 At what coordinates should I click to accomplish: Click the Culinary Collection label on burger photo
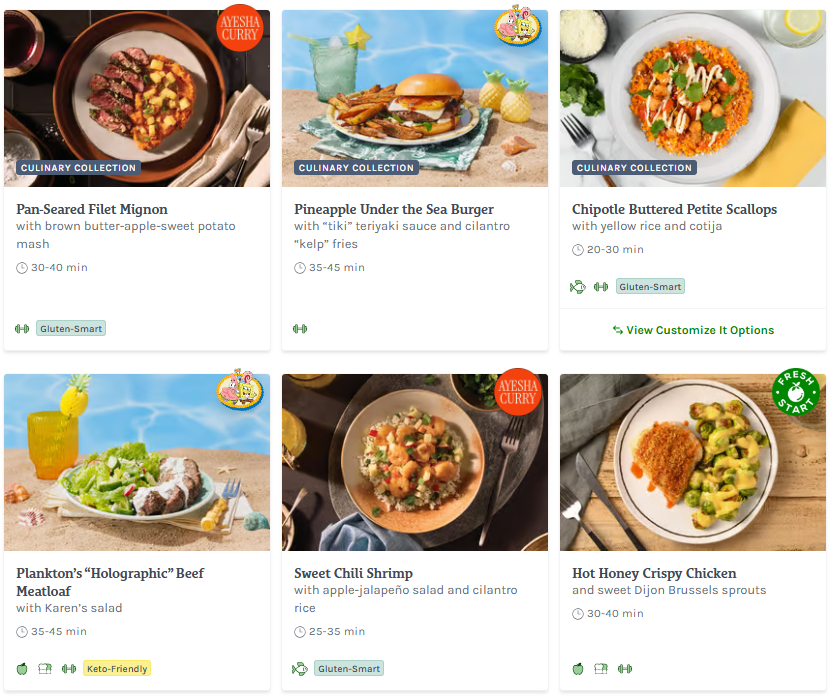point(356,168)
